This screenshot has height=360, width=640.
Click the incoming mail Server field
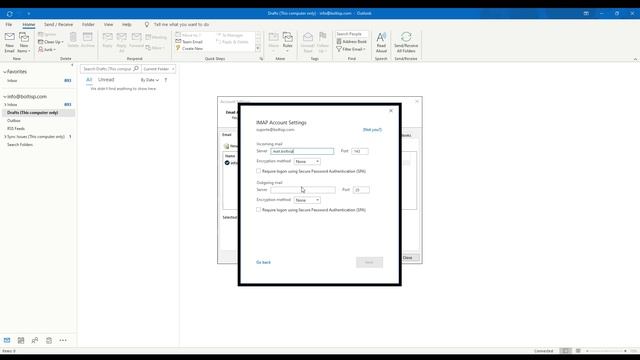(x=302, y=151)
